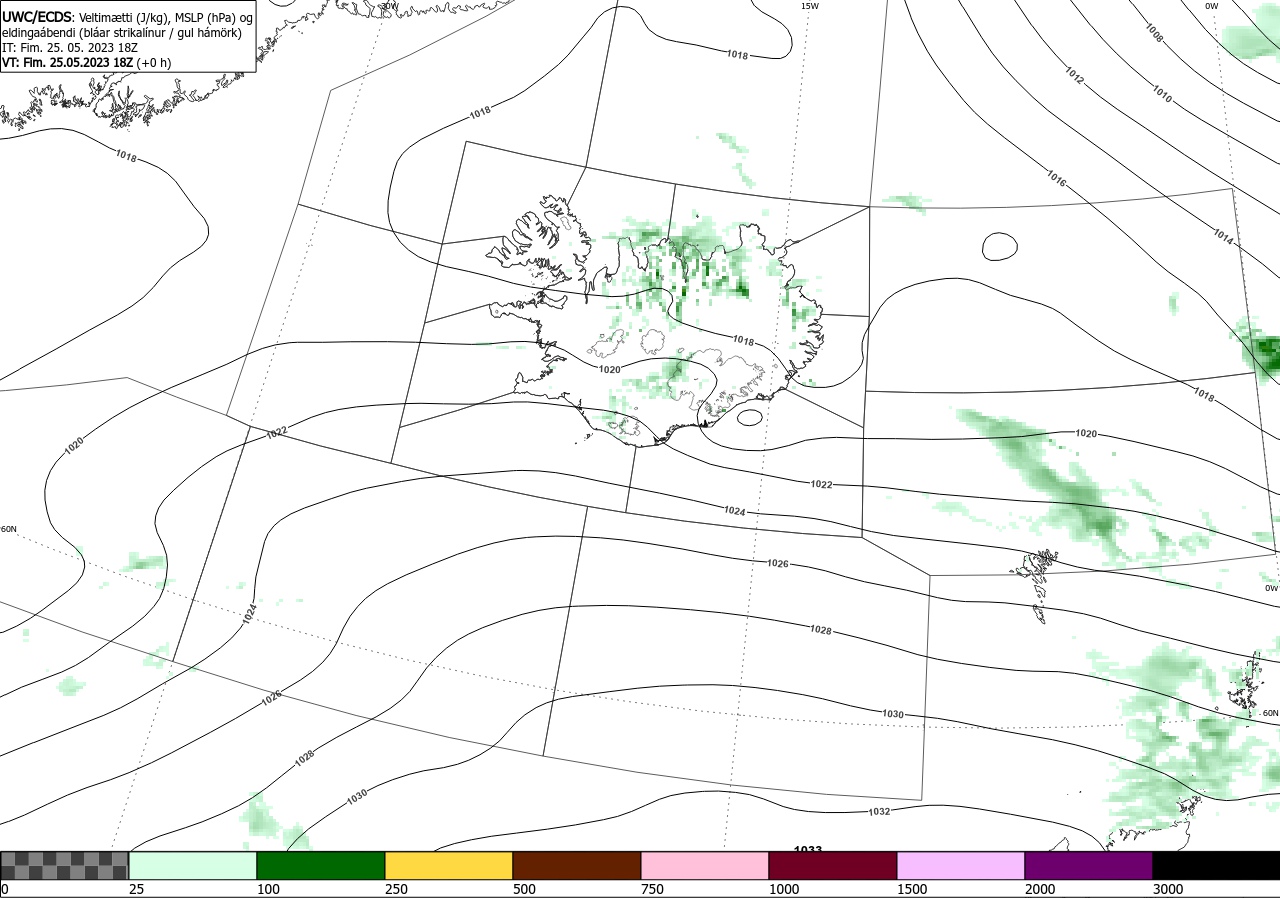
Task: Click the legend value 750
Action: pyautogui.click(x=652, y=889)
